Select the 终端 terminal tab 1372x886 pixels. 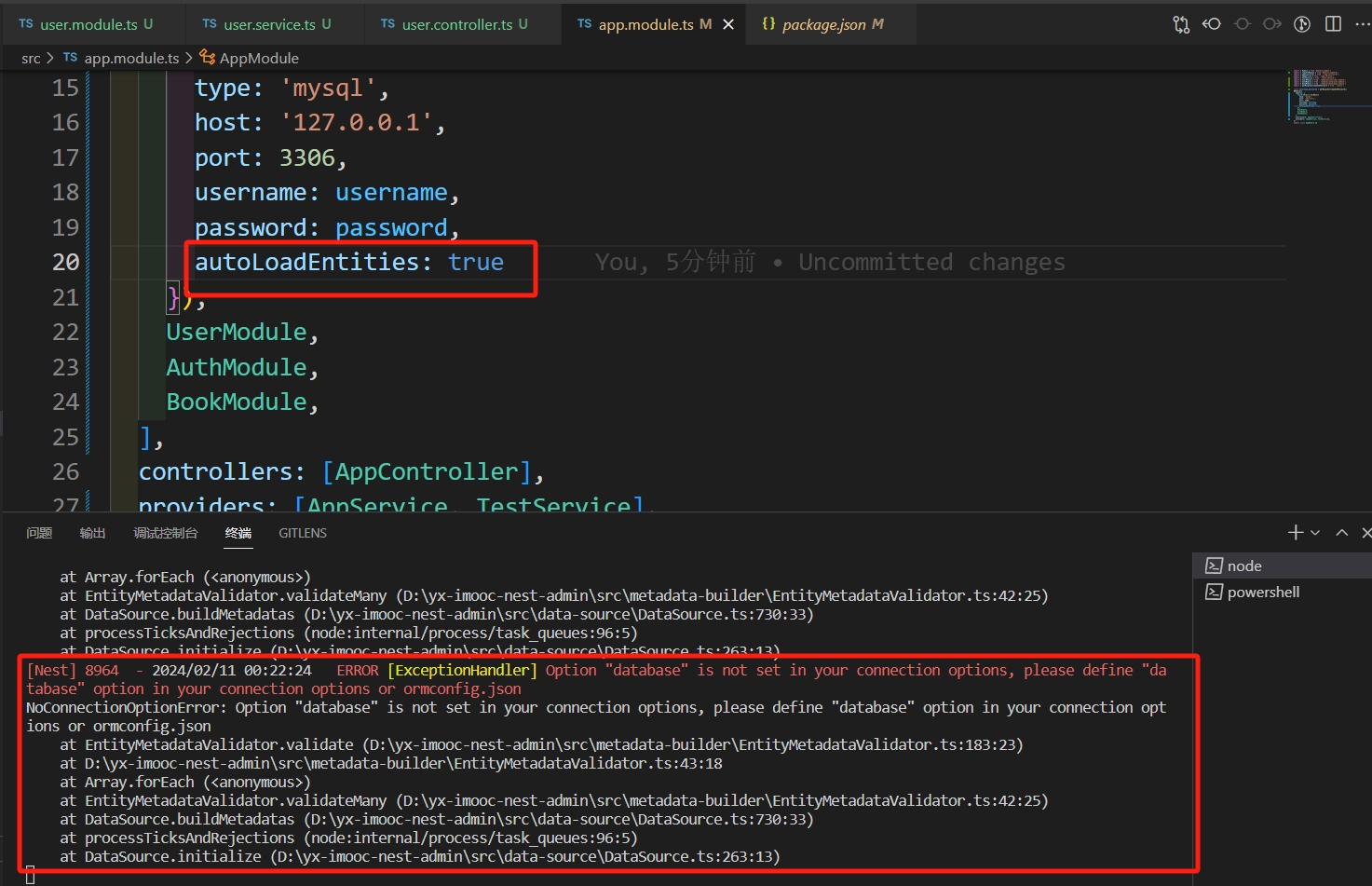[238, 533]
